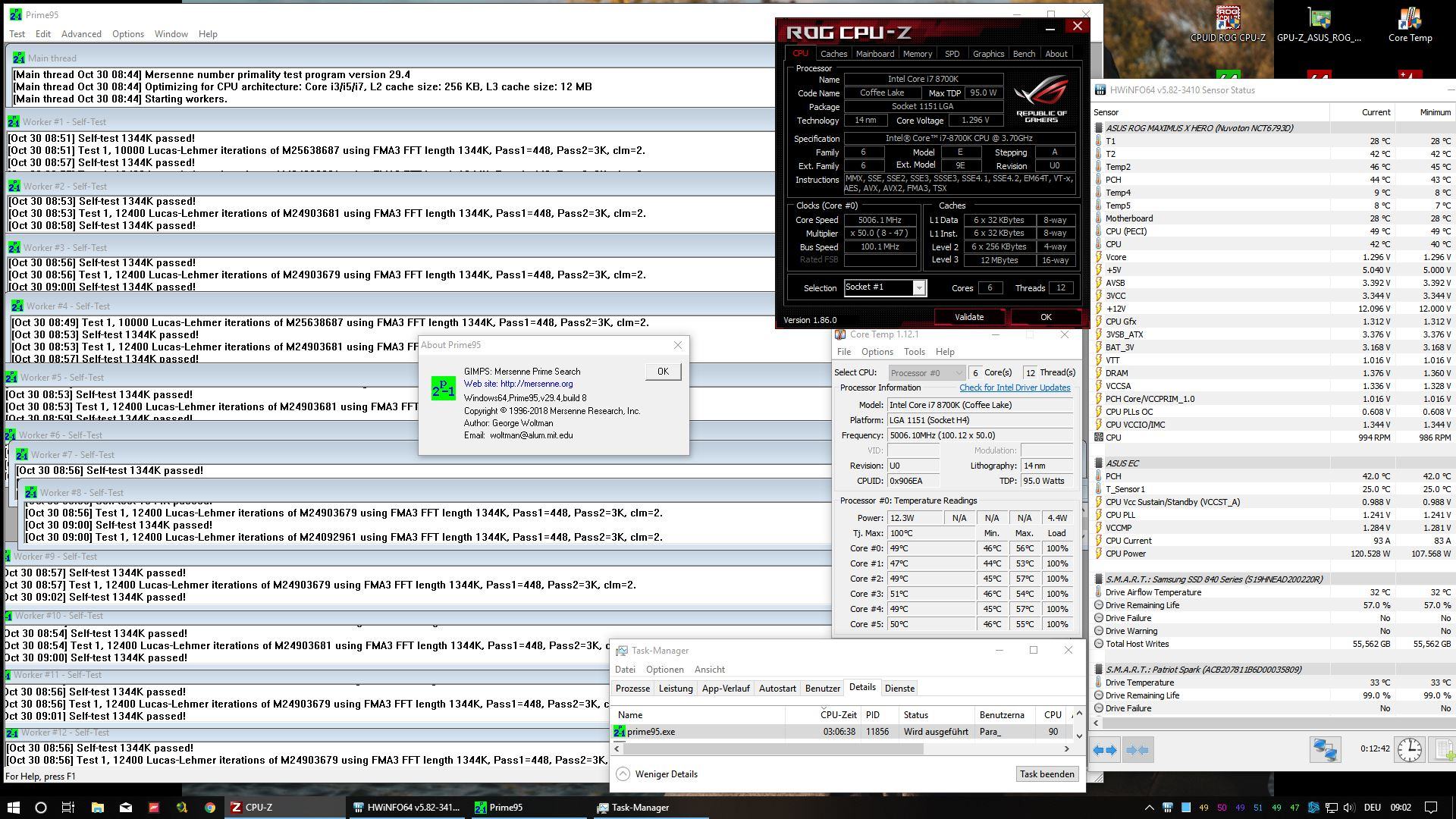
Task: Sort Task-Manager by Name column
Action: [699, 715]
